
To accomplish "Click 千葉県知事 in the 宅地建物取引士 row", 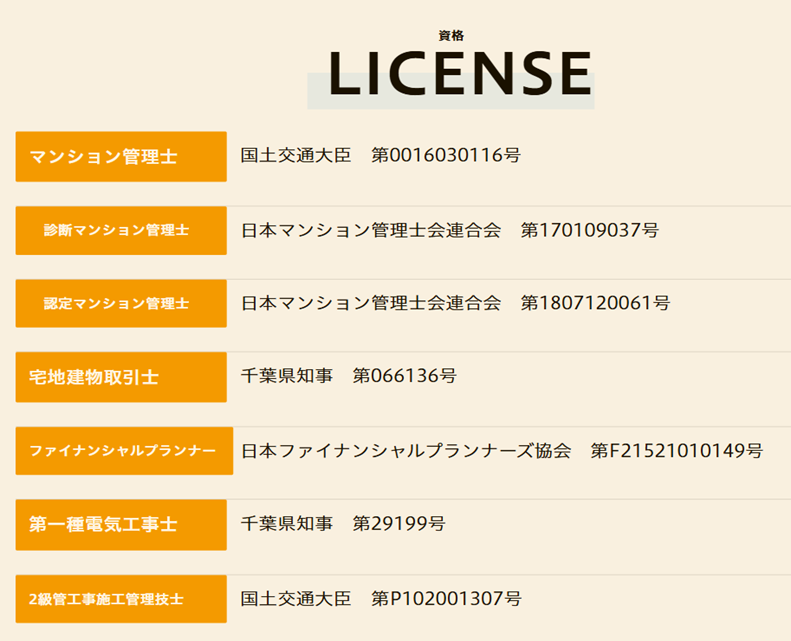I will point(287,376).
